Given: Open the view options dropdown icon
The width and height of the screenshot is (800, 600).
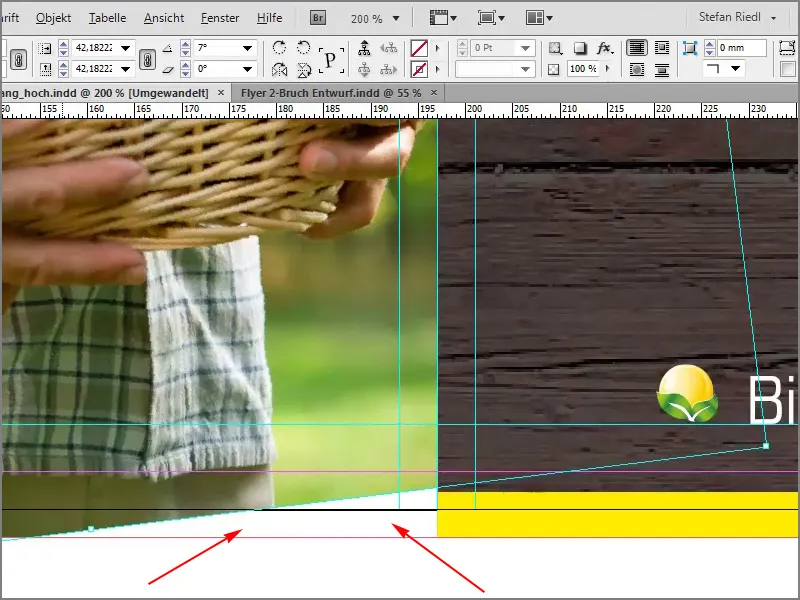Looking at the screenshot, I should (x=443, y=18).
